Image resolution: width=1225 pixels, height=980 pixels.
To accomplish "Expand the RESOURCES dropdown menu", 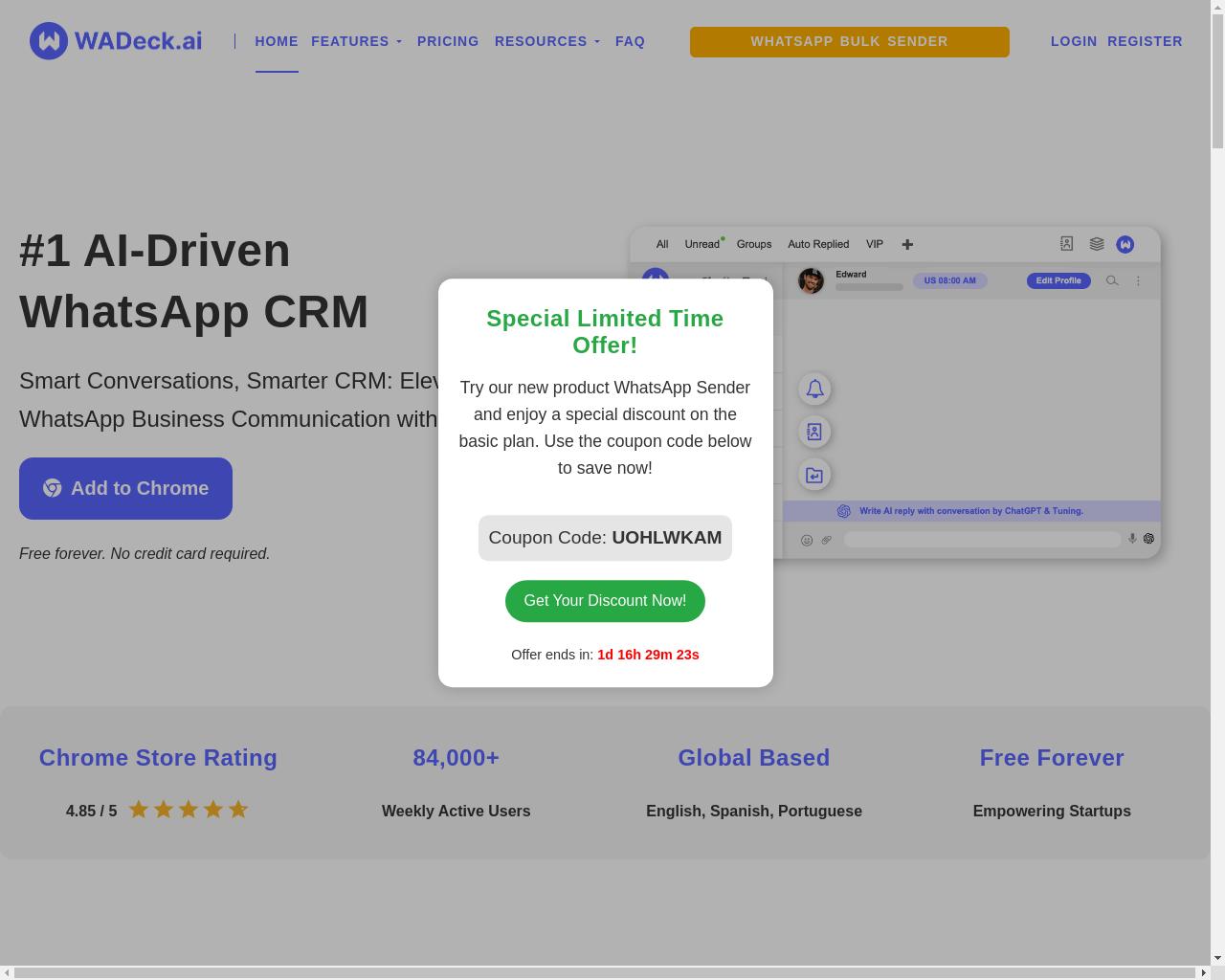I will pyautogui.click(x=547, y=41).
